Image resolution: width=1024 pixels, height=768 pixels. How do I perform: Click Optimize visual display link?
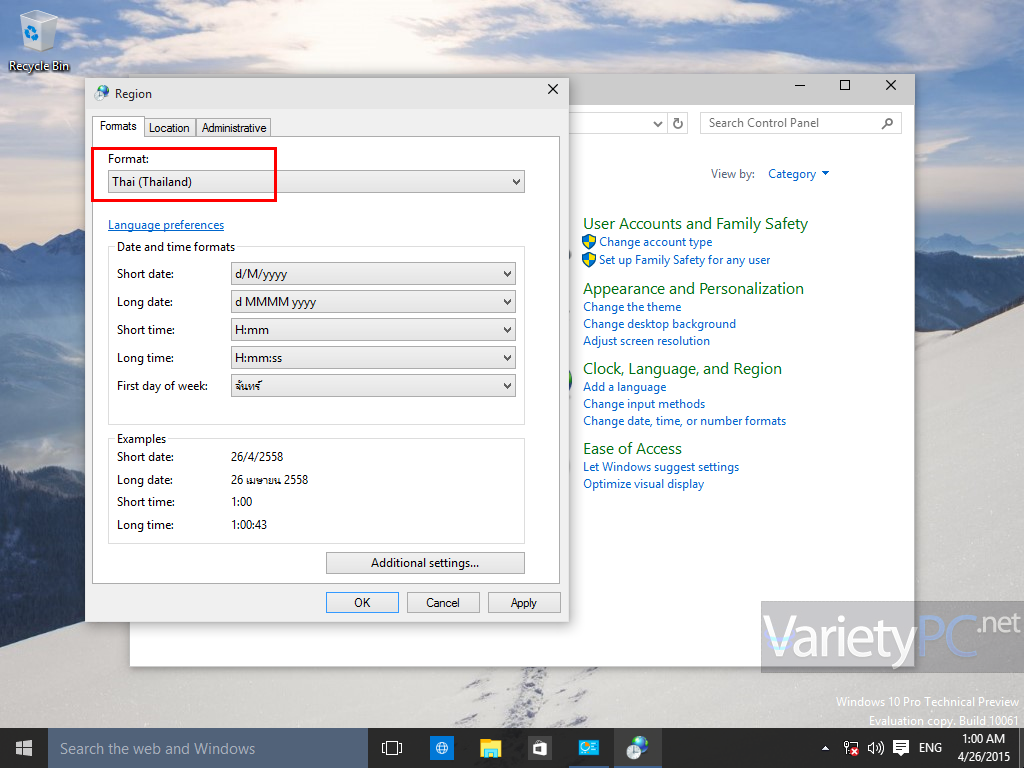pos(643,484)
